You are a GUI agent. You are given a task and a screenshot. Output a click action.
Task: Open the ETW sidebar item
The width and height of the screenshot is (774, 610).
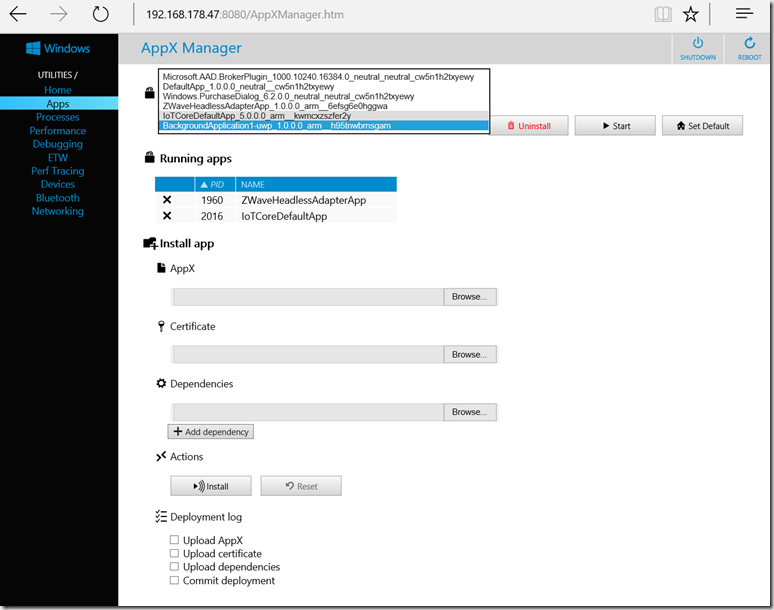click(x=58, y=157)
